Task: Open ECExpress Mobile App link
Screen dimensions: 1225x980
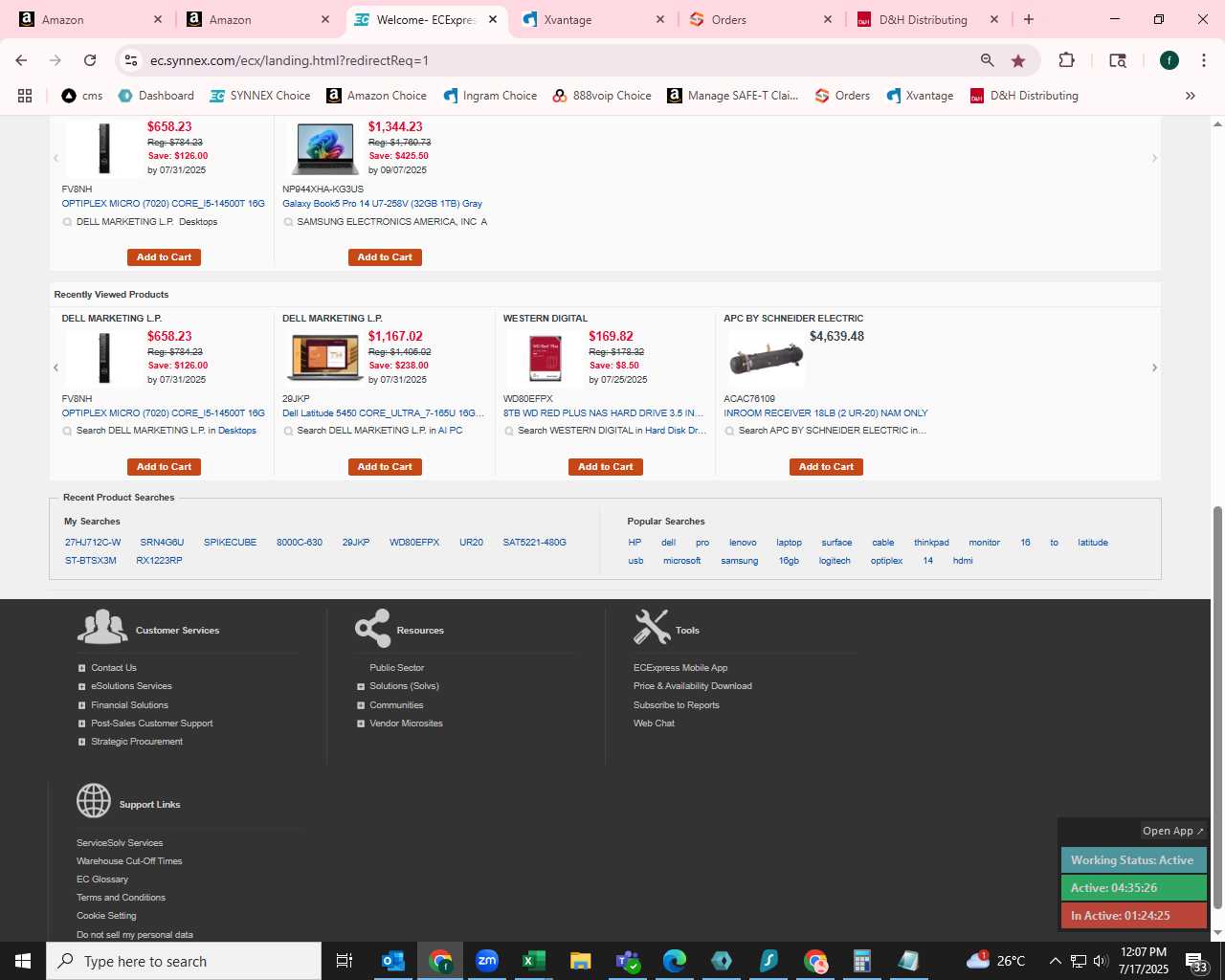Action: click(x=680, y=668)
